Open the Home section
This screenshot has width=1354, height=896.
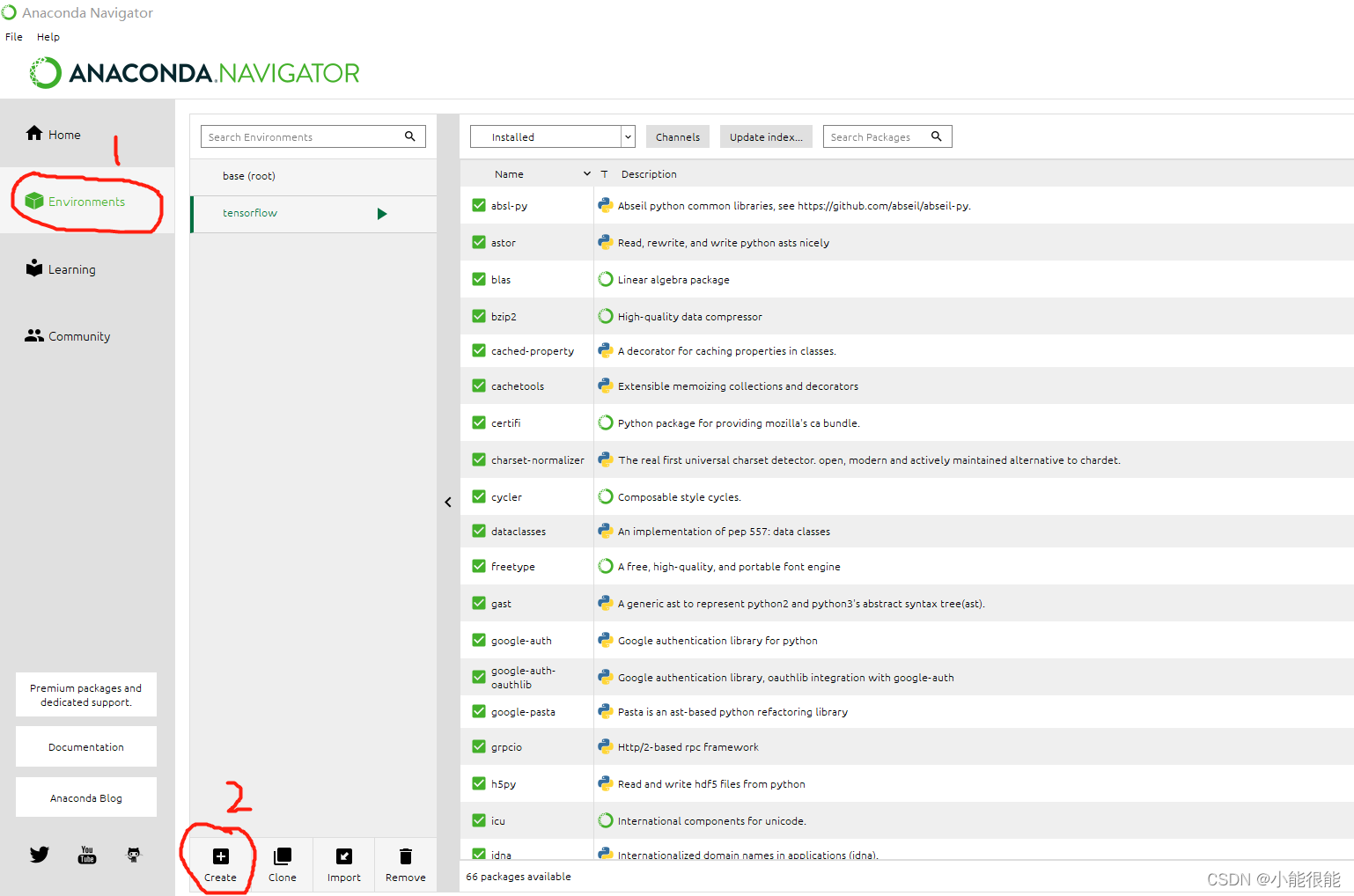(x=53, y=134)
